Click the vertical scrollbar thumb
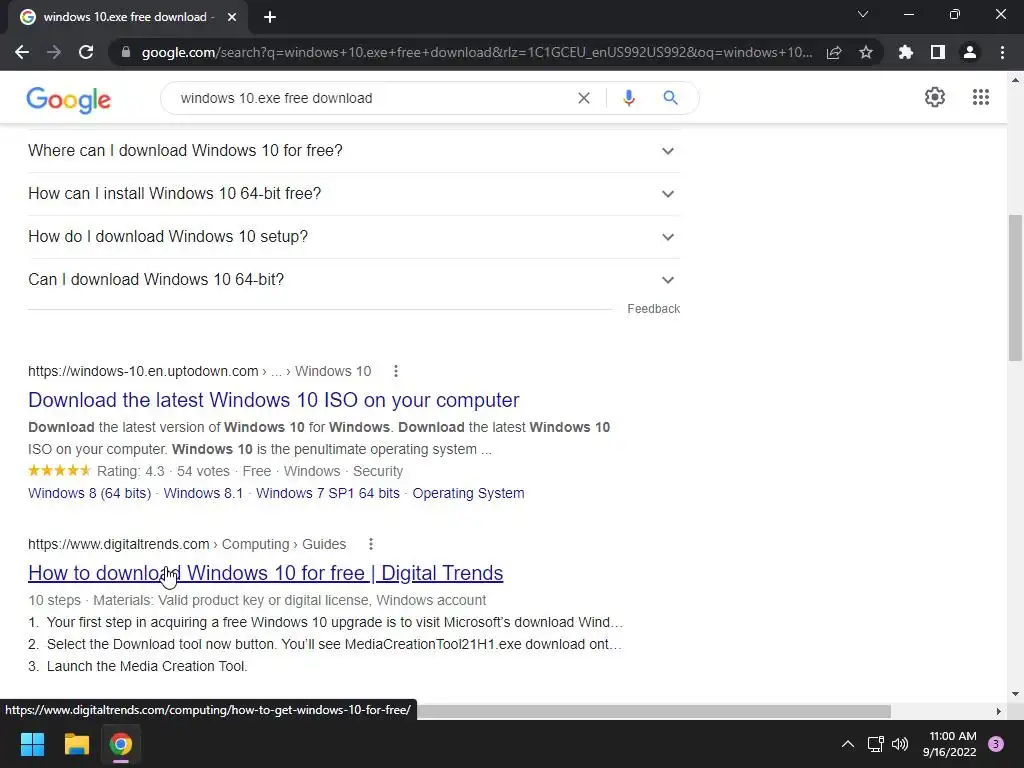1024x768 pixels. pos(1015,287)
